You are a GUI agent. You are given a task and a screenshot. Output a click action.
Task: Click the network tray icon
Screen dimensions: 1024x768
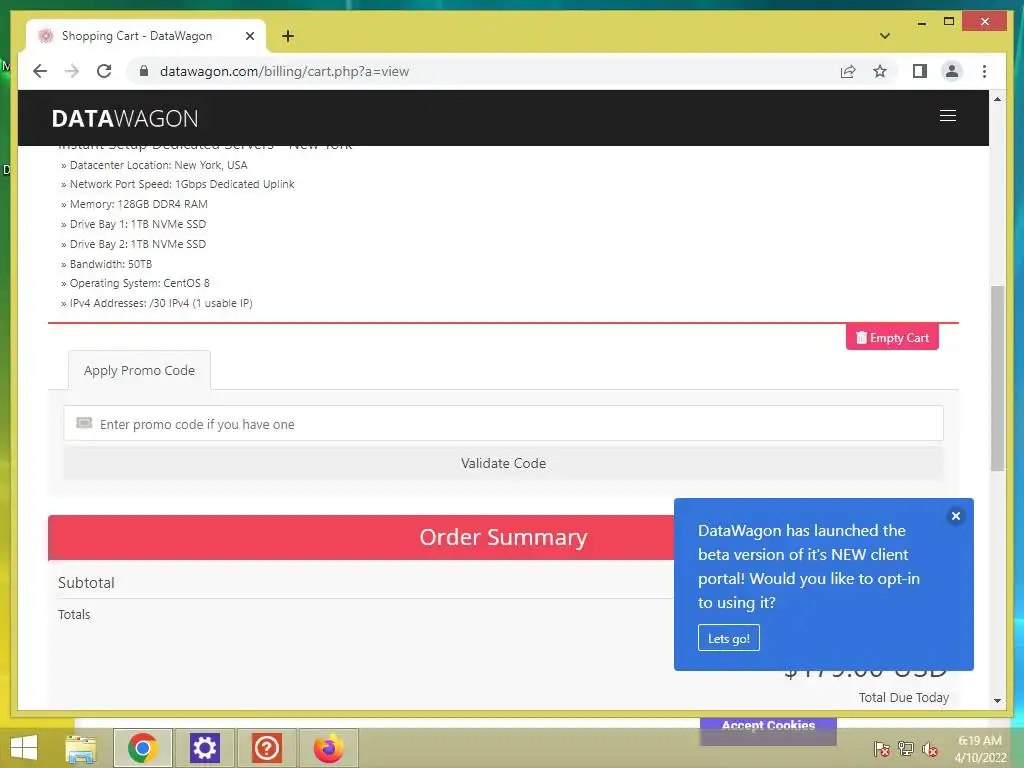click(906, 748)
